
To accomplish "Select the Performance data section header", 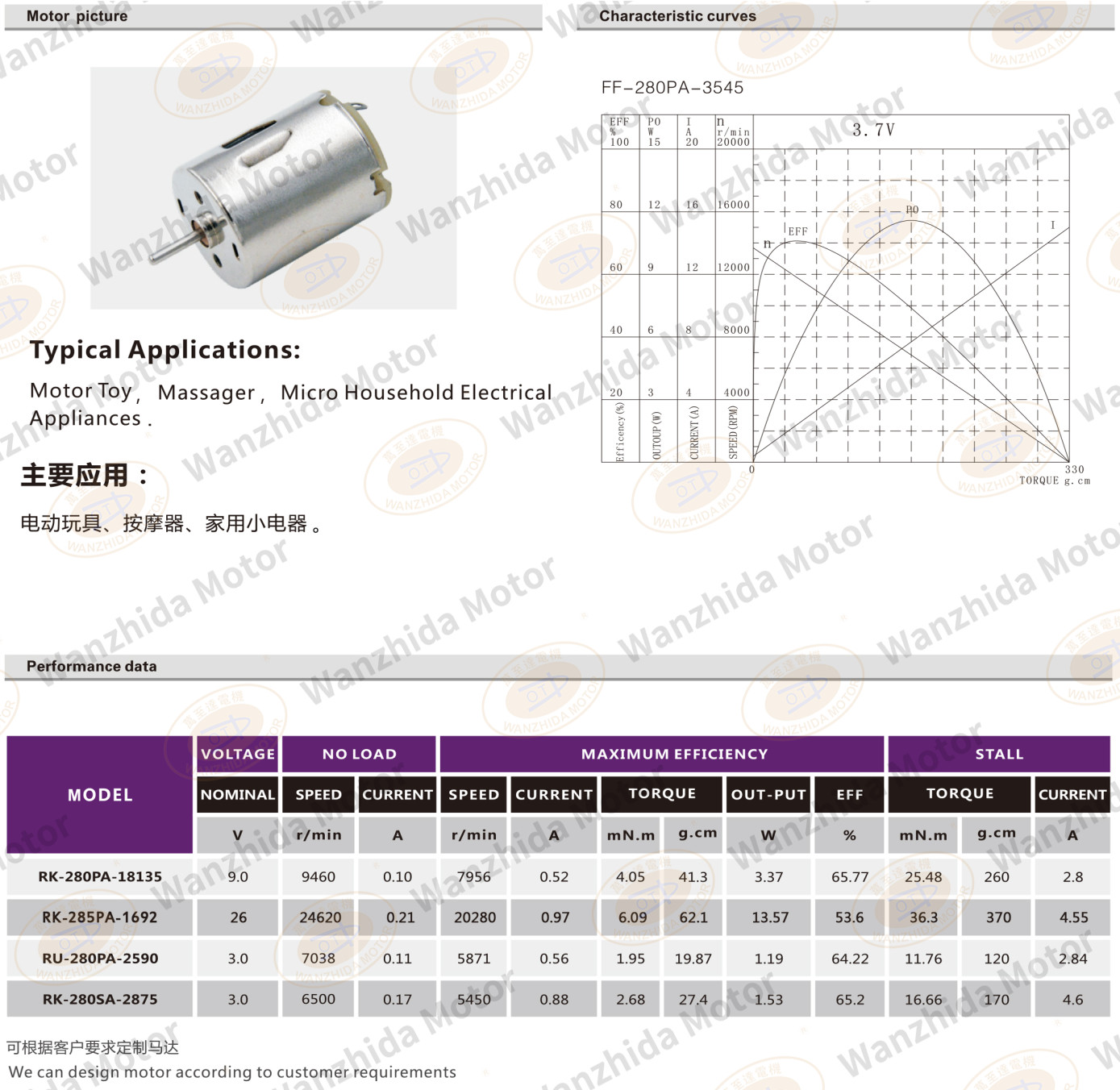I will tap(91, 666).
